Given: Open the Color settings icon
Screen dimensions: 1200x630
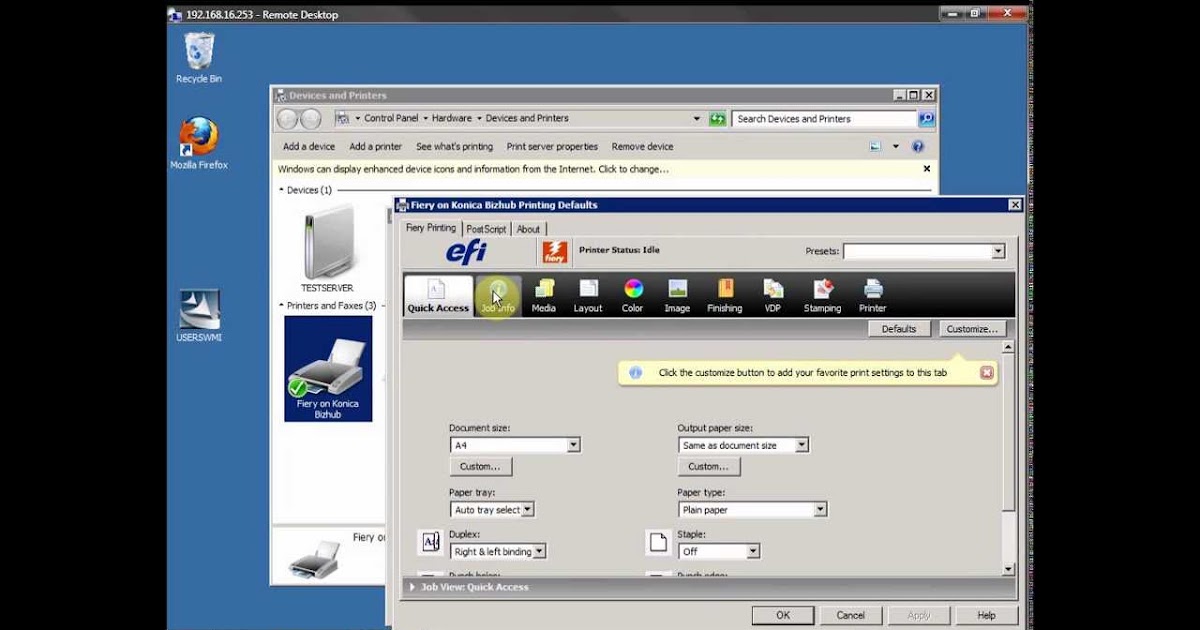Looking at the screenshot, I should [633, 296].
